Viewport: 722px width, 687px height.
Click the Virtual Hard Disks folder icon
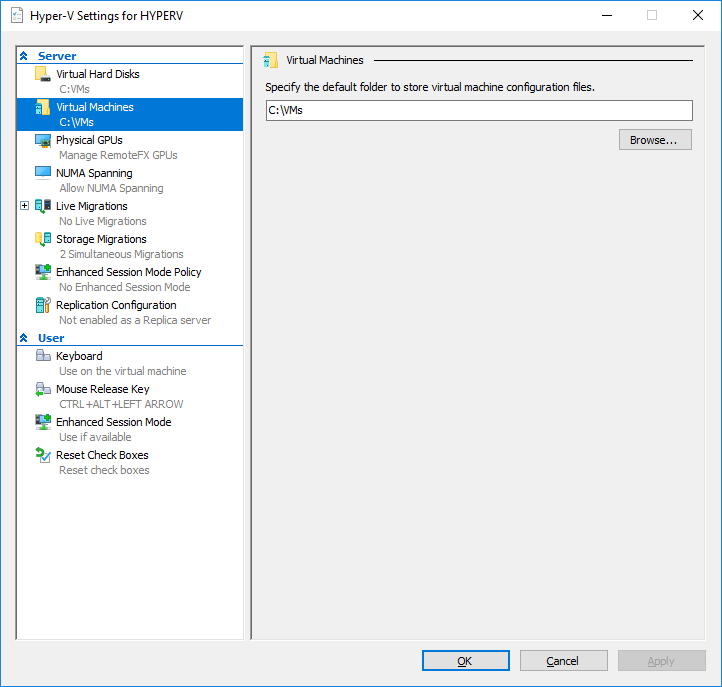pos(43,74)
